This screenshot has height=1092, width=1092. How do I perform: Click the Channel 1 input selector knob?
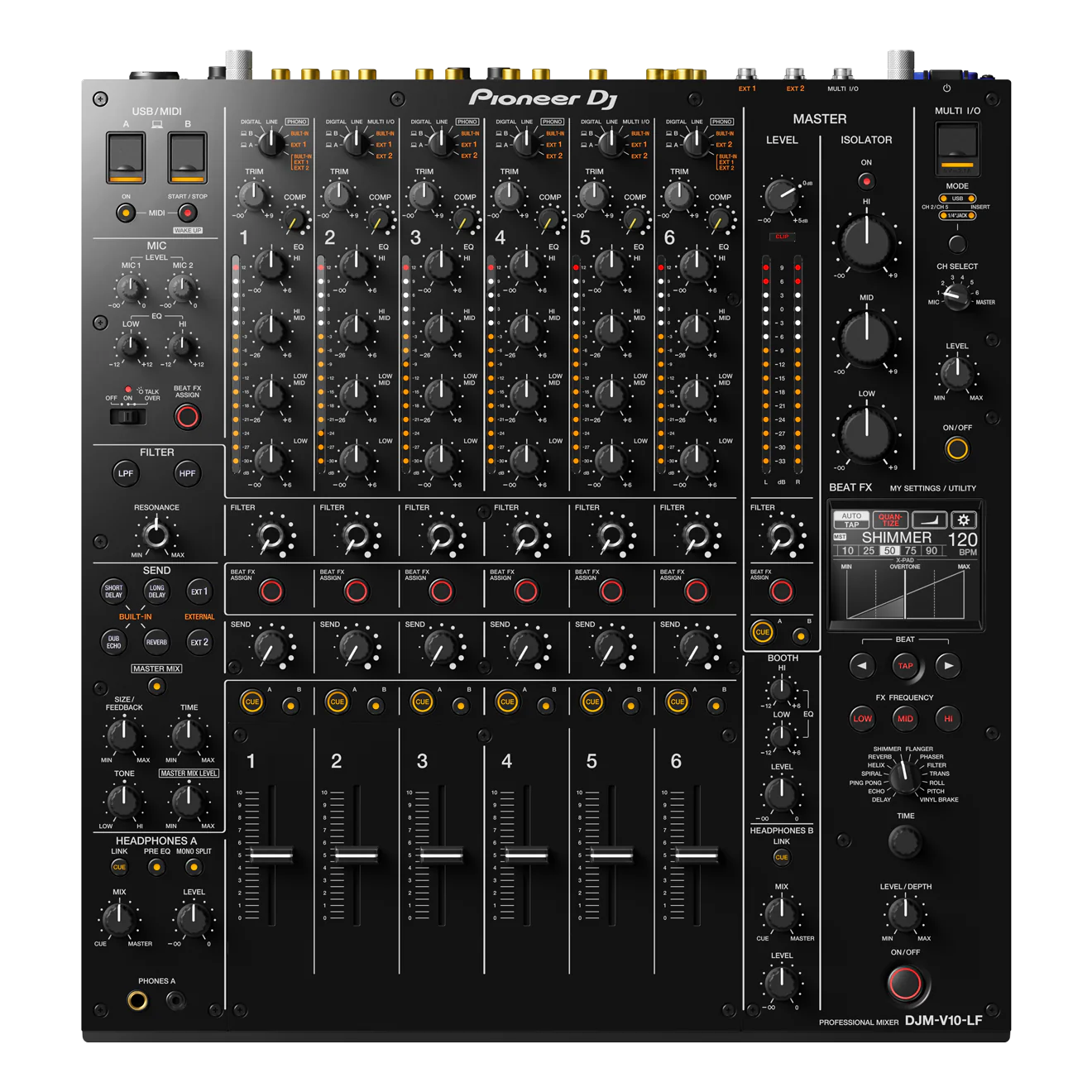pyautogui.click(x=271, y=142)
